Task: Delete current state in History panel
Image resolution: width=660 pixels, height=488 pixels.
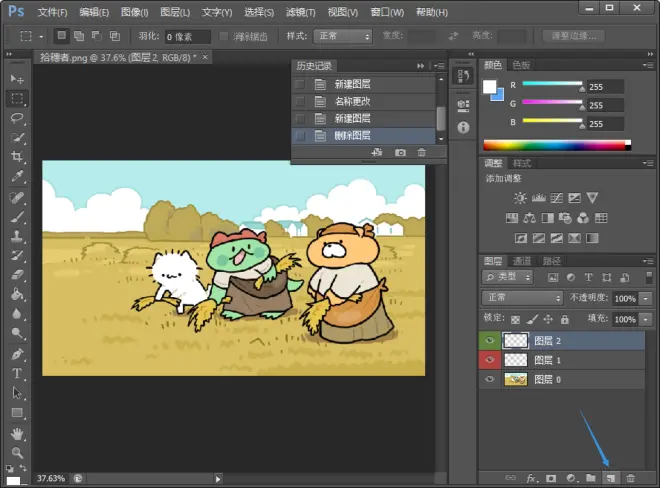Action: click(x=421, y=152)
